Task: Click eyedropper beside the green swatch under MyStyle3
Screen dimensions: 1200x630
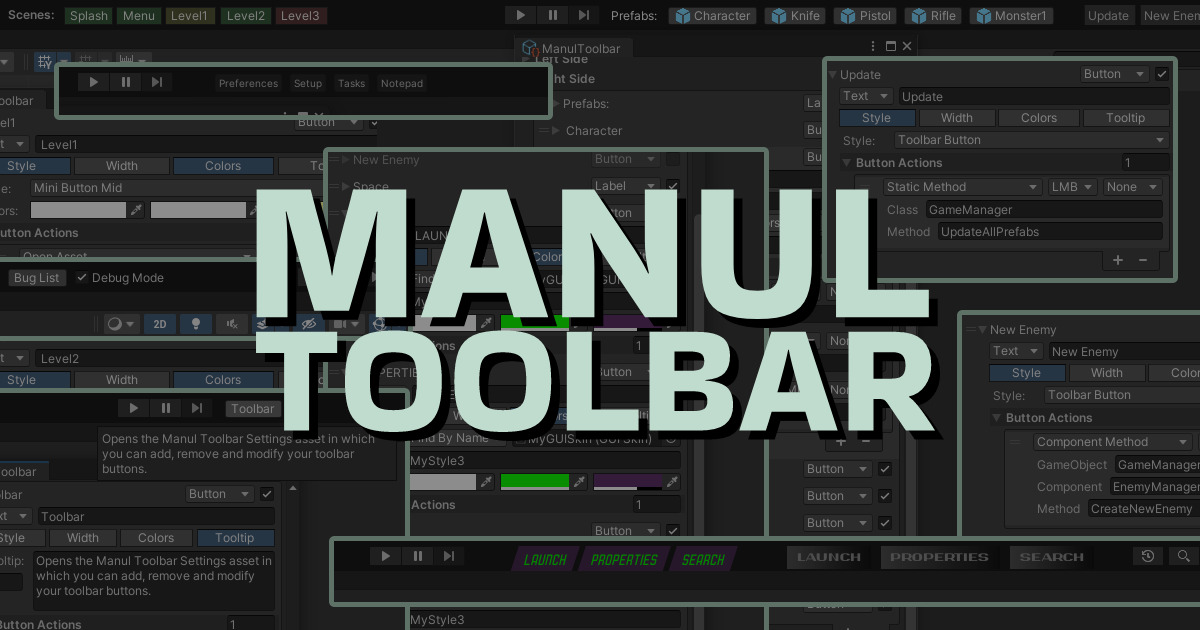Action: 578,482
